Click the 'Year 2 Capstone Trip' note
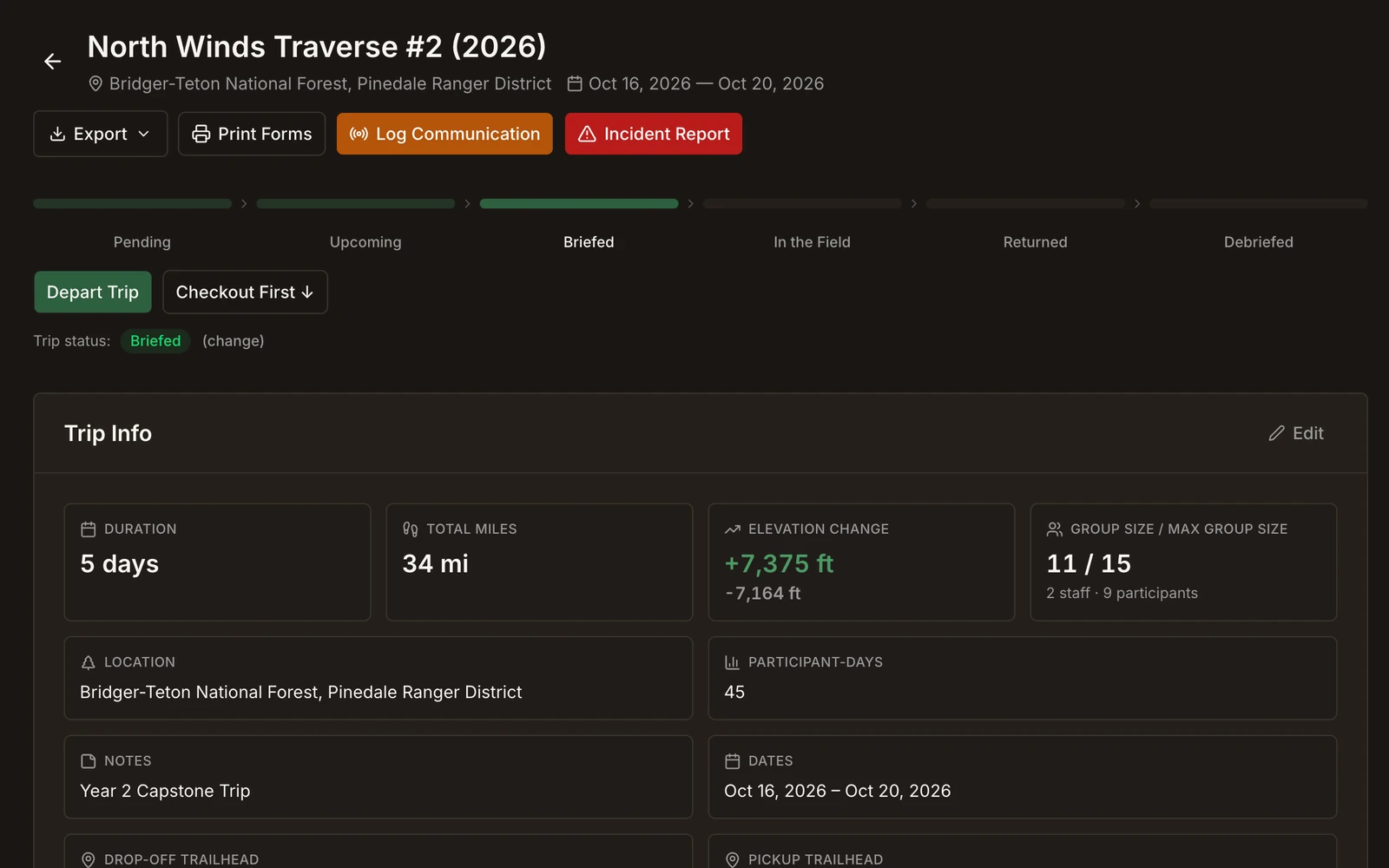This screenshot has height=868, width=1389. coord(165,792)
